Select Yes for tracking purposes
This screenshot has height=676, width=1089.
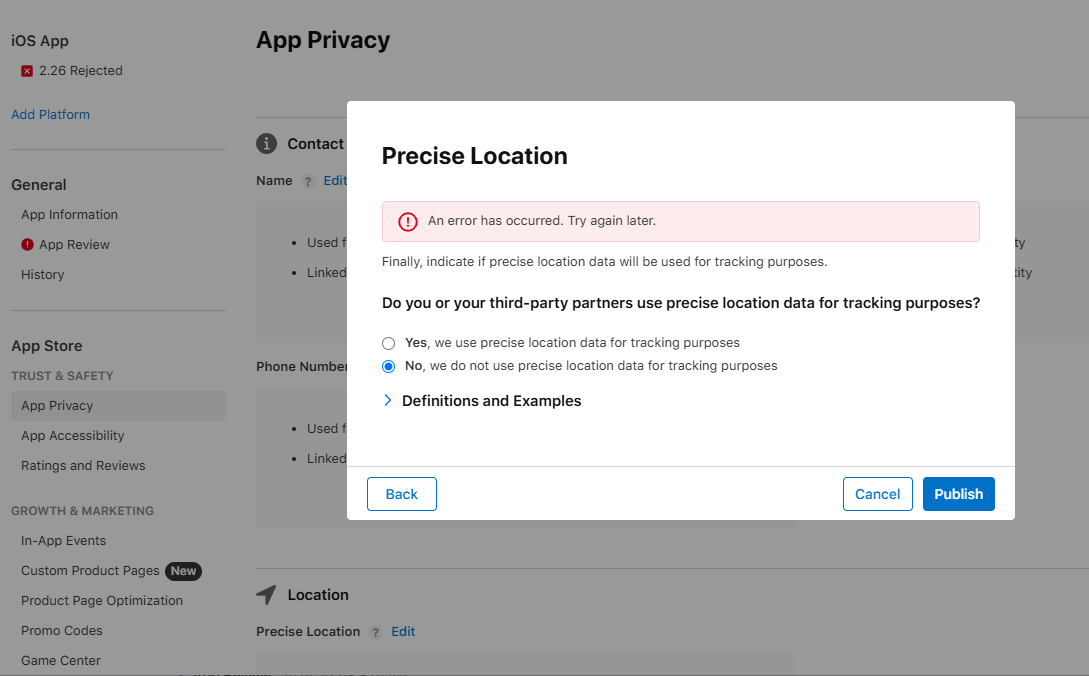point(389,343)
